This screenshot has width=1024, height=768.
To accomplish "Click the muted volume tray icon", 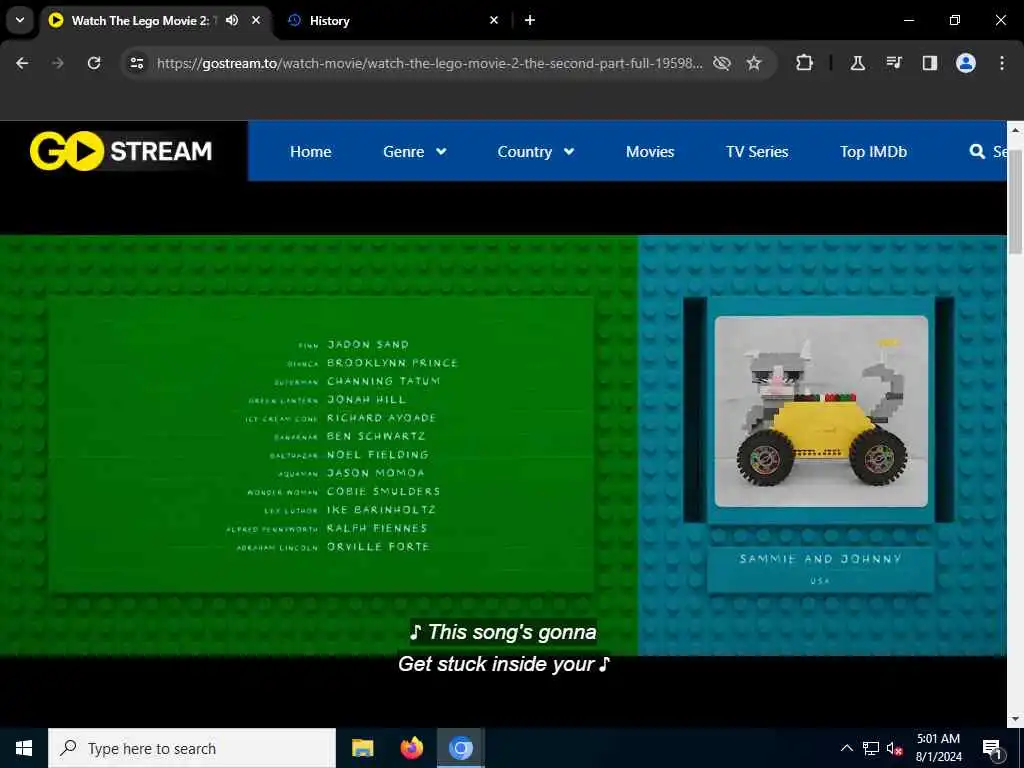I will (x=895, y=748).
